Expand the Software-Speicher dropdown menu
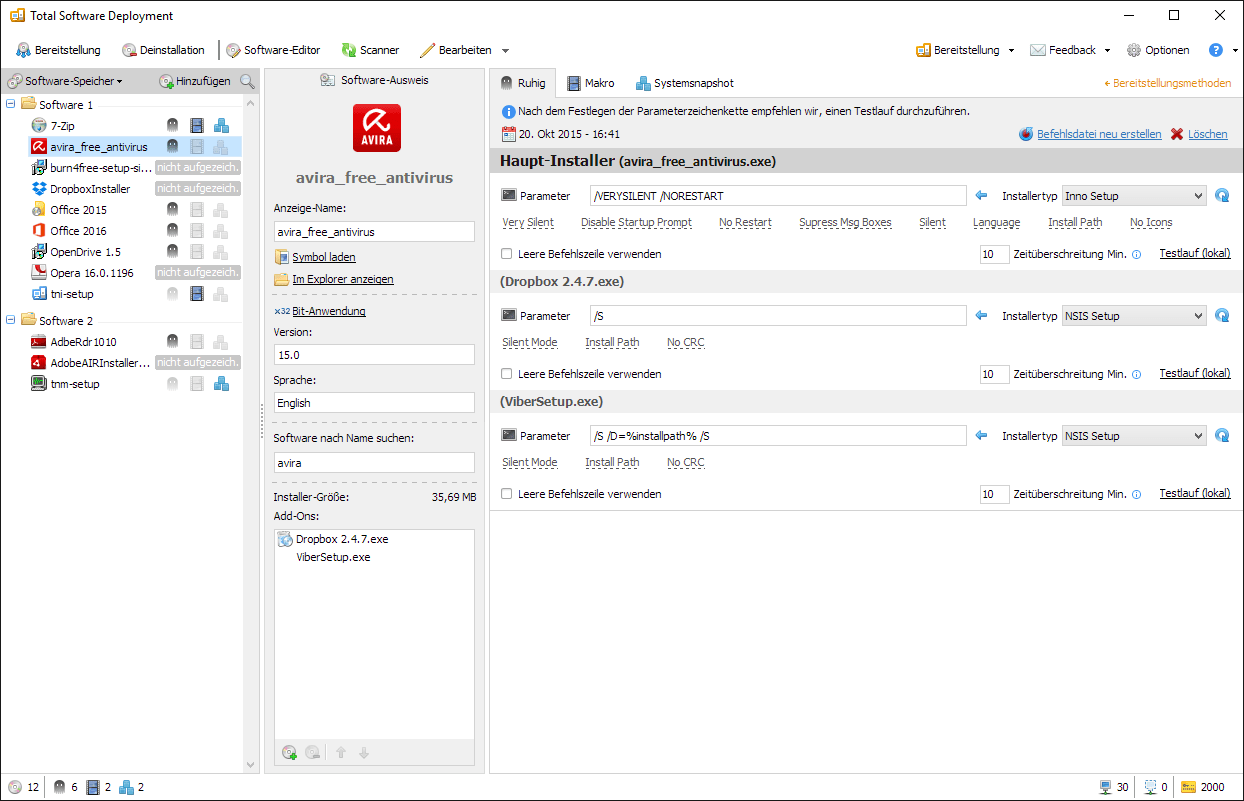1244x801 pixels. click(x=66, y=81)
